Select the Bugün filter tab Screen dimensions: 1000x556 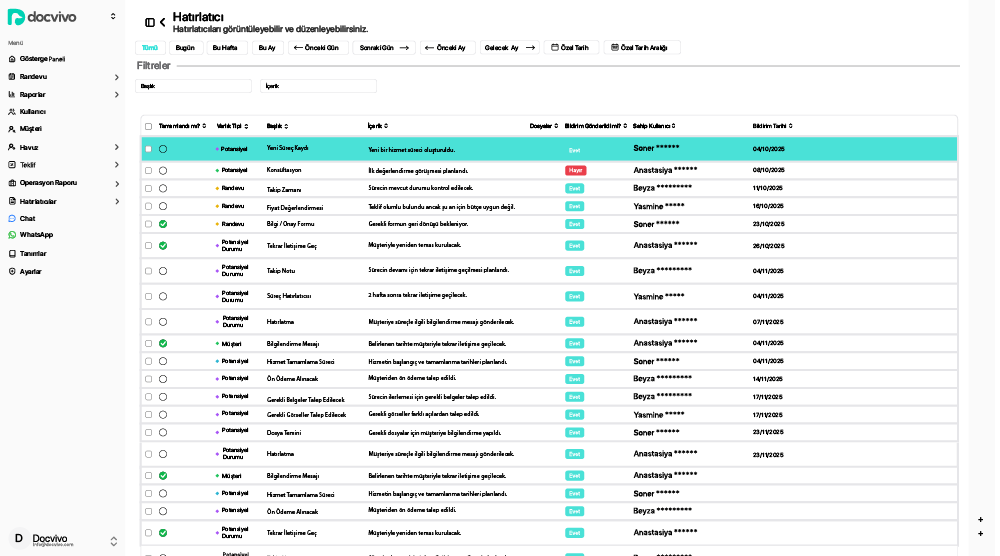point(185,47)
